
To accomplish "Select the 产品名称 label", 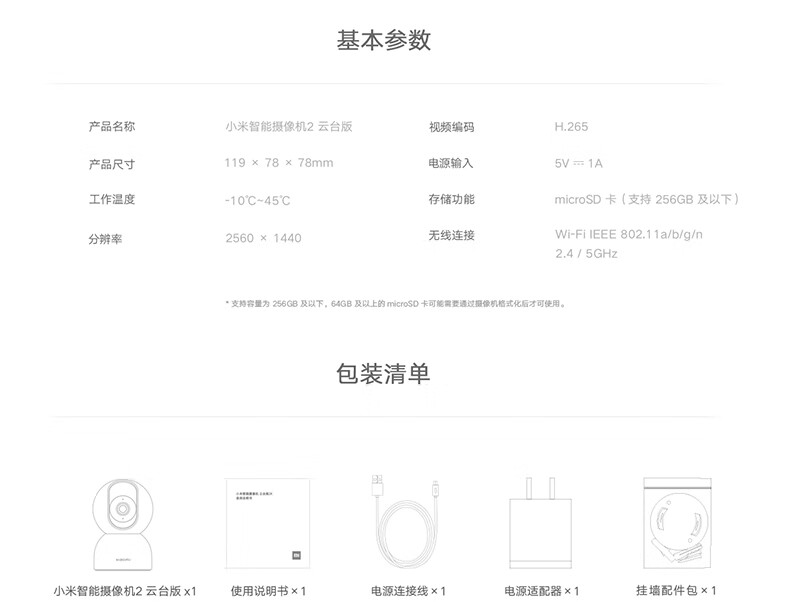I will coord(112,127).
